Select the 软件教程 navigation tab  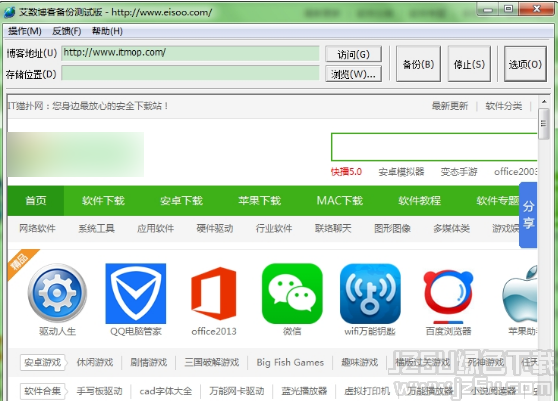pyautogui.click(x=420, y=201)
